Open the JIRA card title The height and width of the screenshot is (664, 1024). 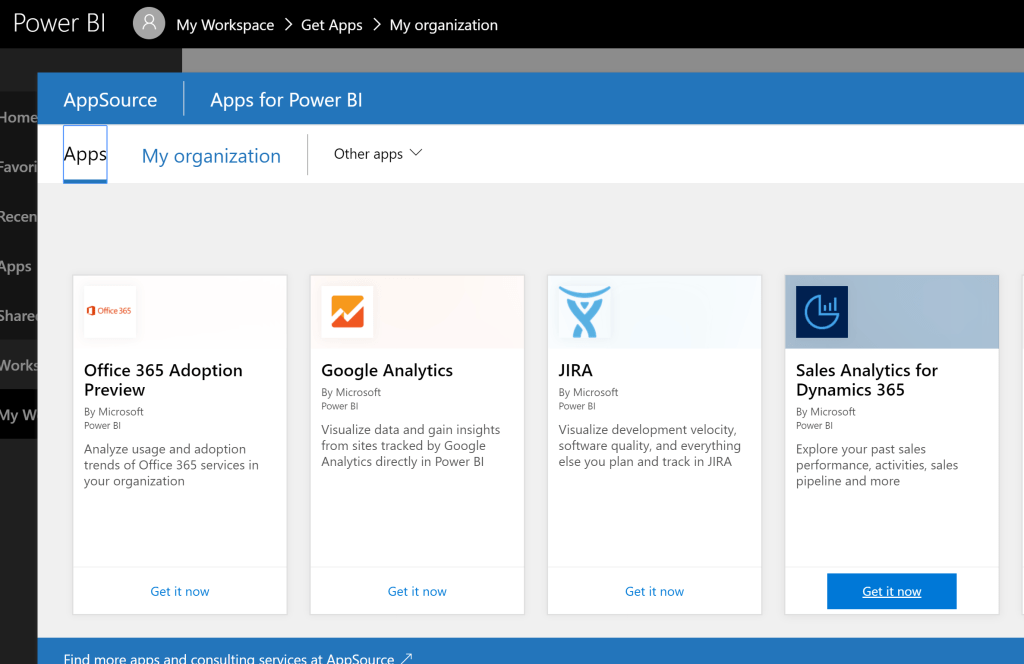[576, 370]
